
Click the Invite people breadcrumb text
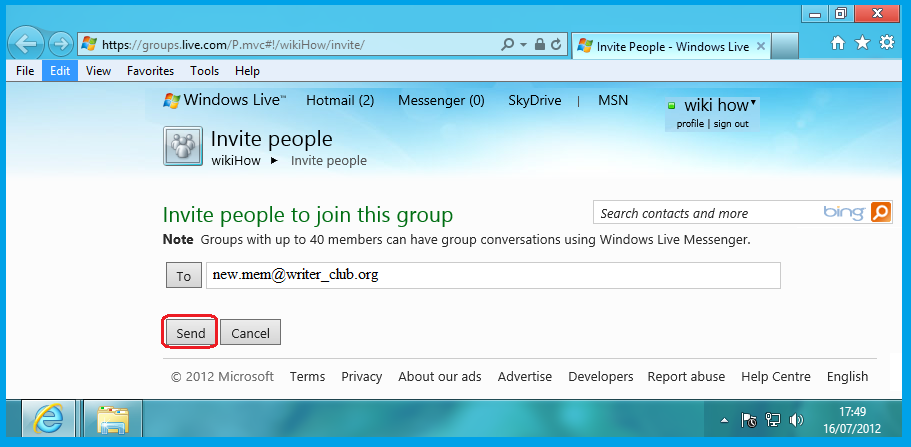click(329, 160)
